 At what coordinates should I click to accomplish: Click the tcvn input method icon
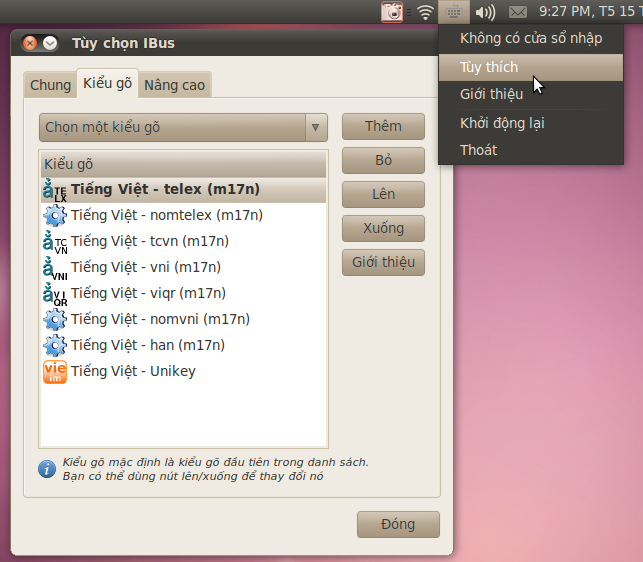[54, 241]
